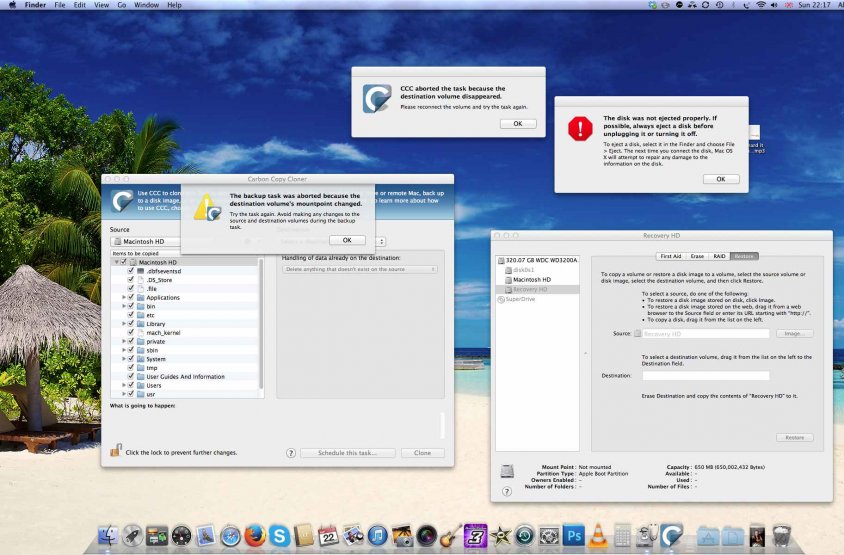The image size is (844, 555).
Task: Click the lock icon in Carbon Copy Cloner
Action: point(116,450)
